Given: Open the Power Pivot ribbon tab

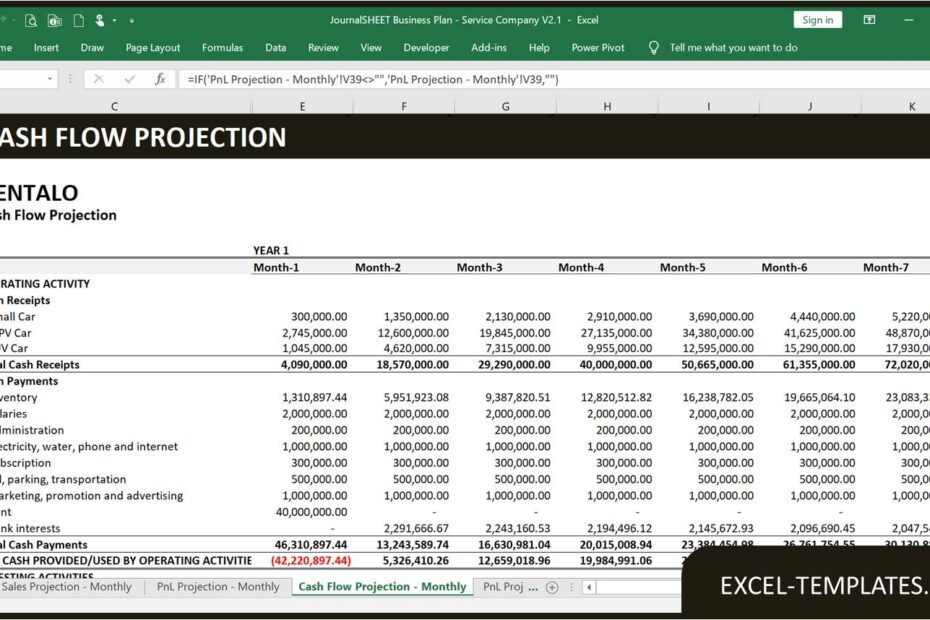Looking at the screenshot, I should click(x=597, y=47).
